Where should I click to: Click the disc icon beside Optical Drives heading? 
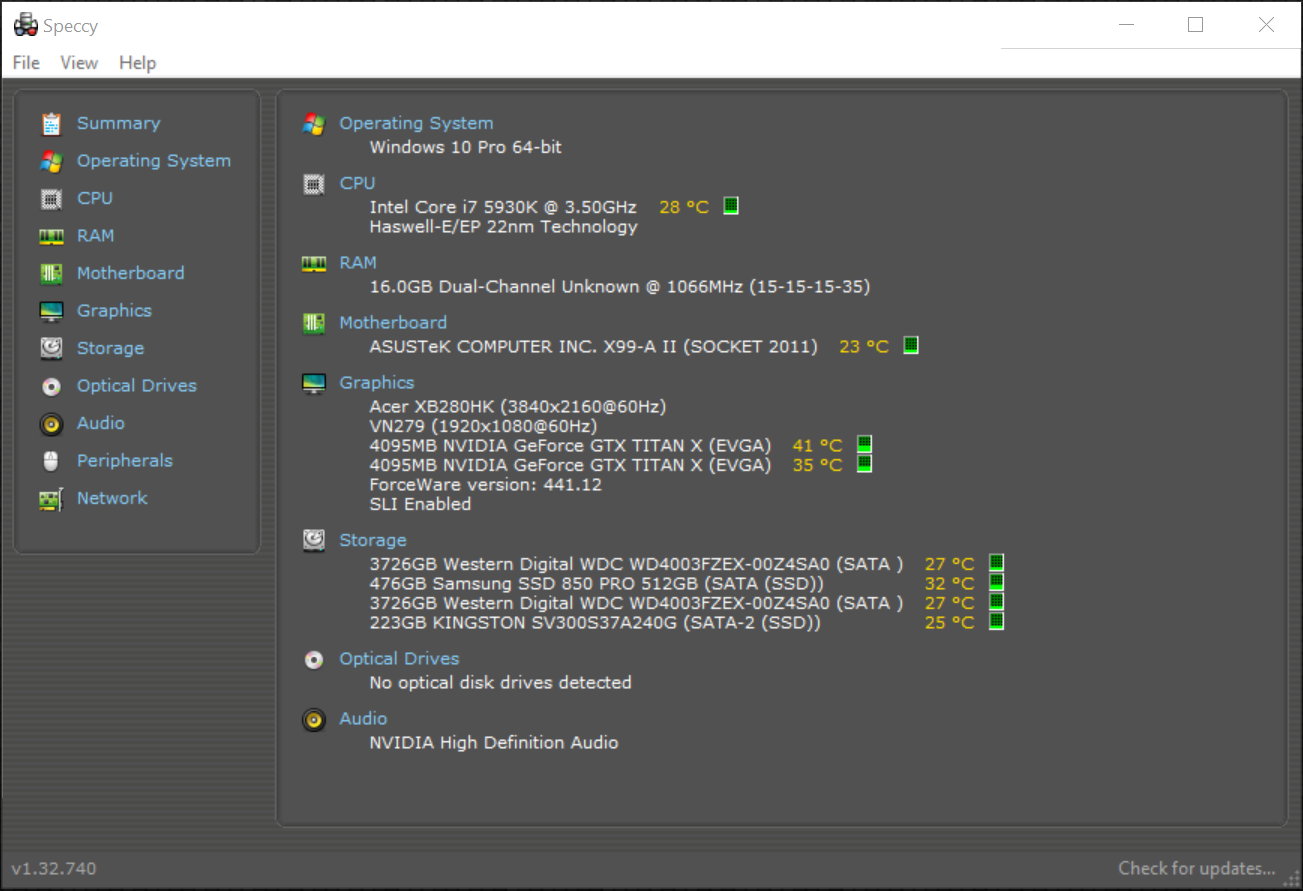[x=314, y=659]
